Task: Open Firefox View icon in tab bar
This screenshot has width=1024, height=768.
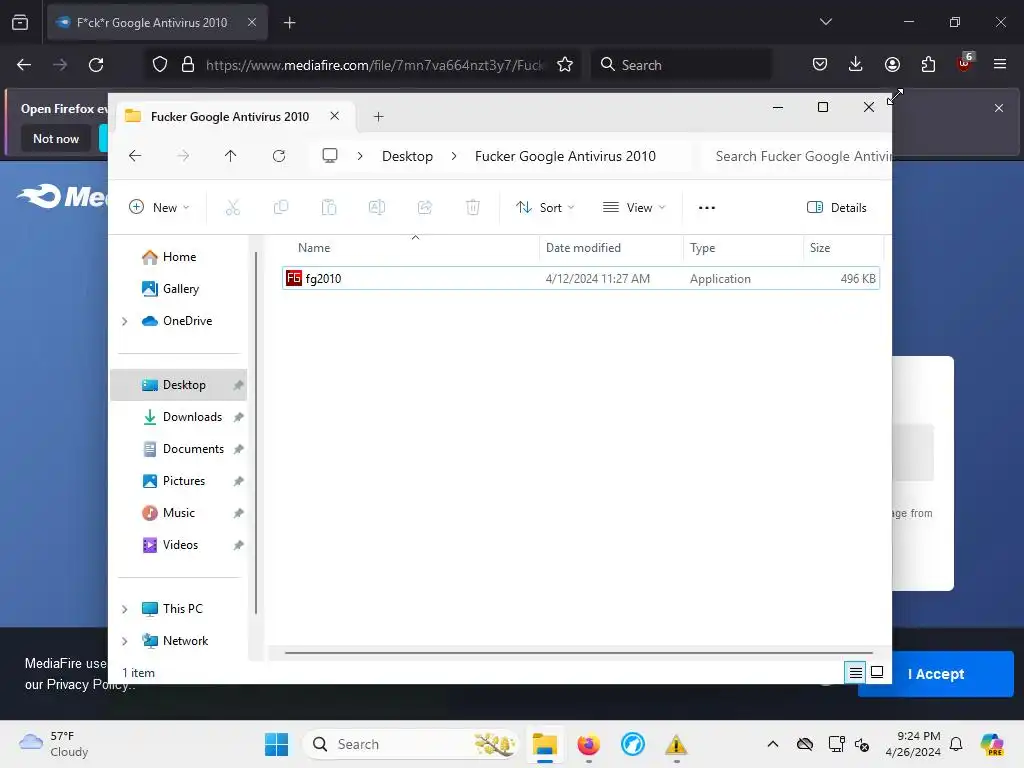Action: point(20,23)
